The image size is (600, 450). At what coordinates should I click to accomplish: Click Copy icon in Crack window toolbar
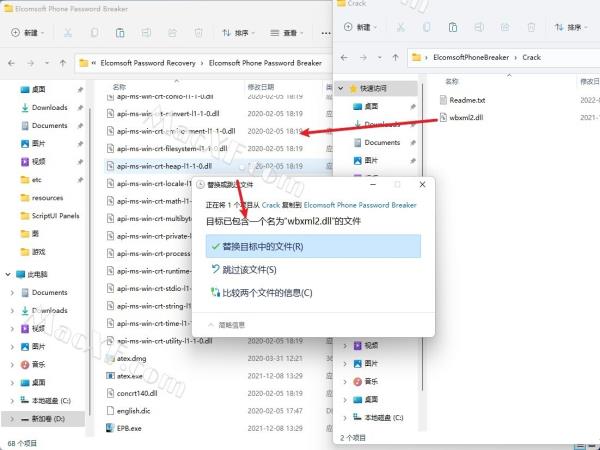[x=427, y=27]
